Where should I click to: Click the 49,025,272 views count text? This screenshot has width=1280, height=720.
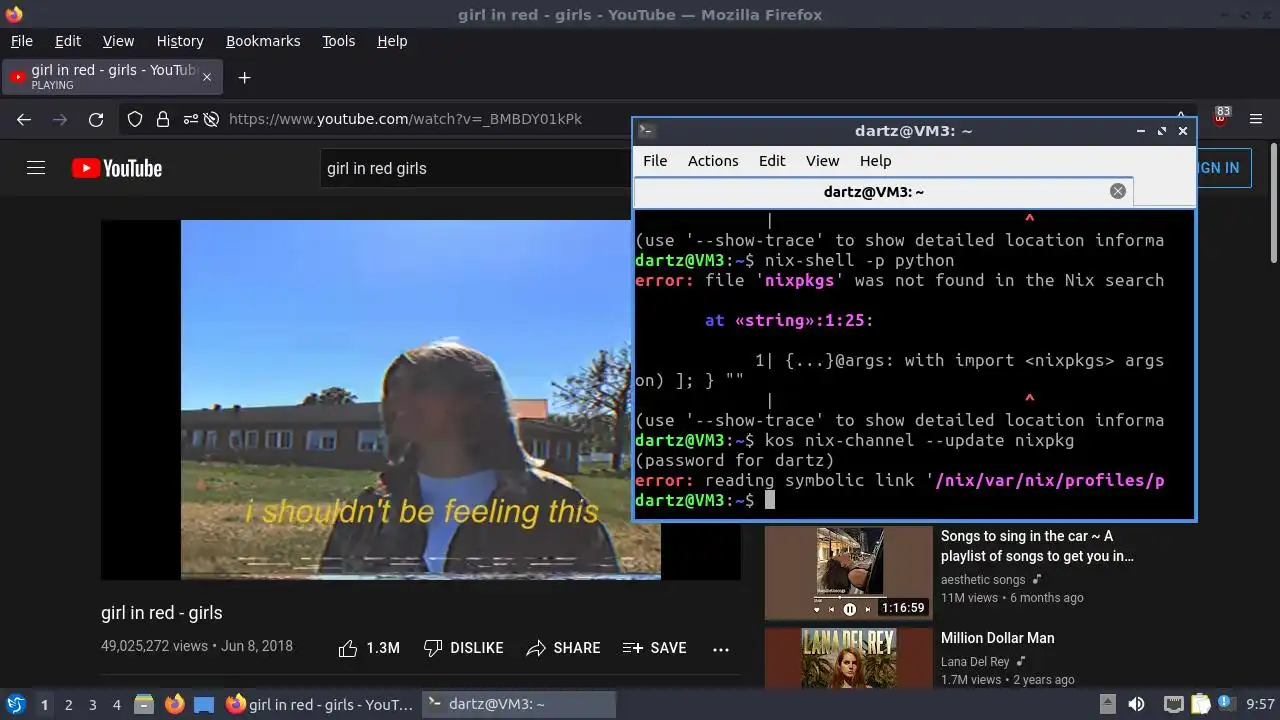pyautogui.click(x=154, y=646)
